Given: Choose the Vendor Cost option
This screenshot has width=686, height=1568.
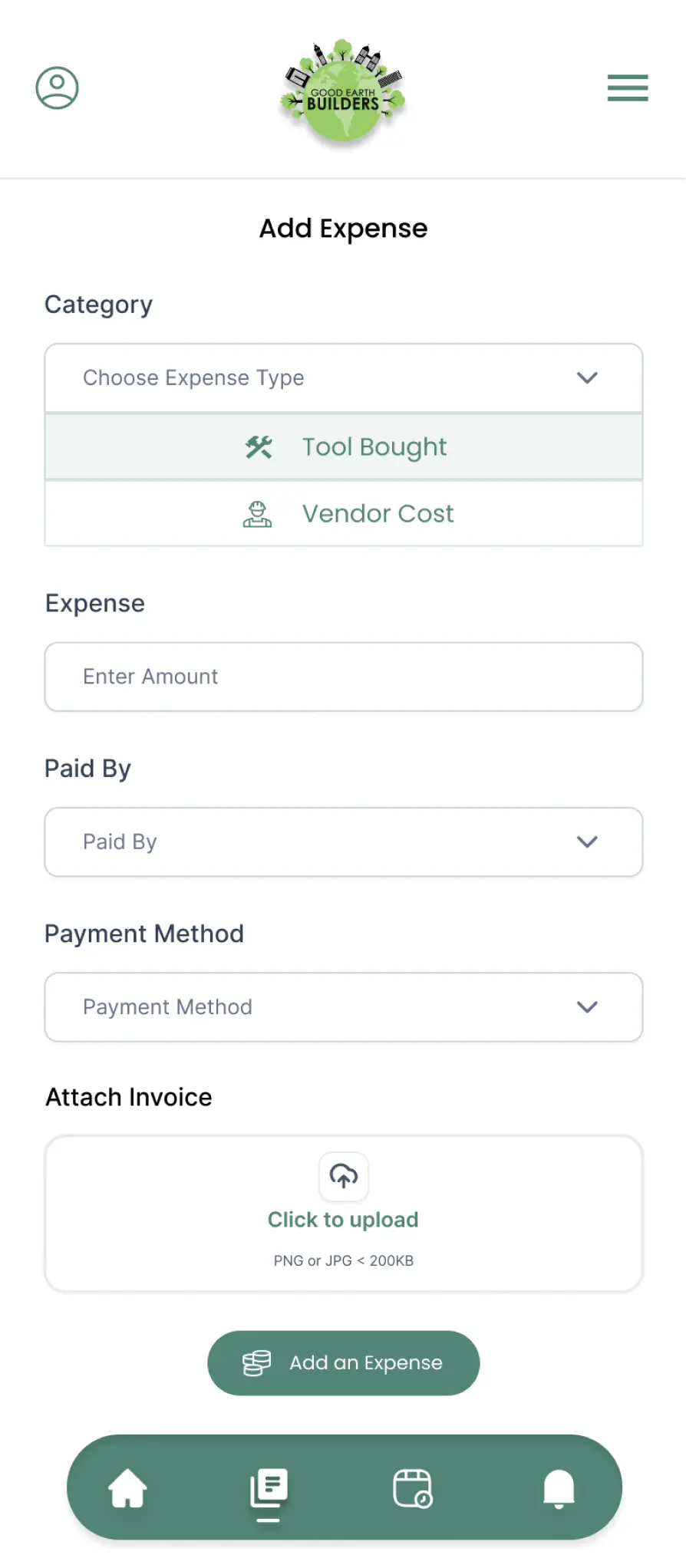Looking at the screenshot, I should [378, 514].
